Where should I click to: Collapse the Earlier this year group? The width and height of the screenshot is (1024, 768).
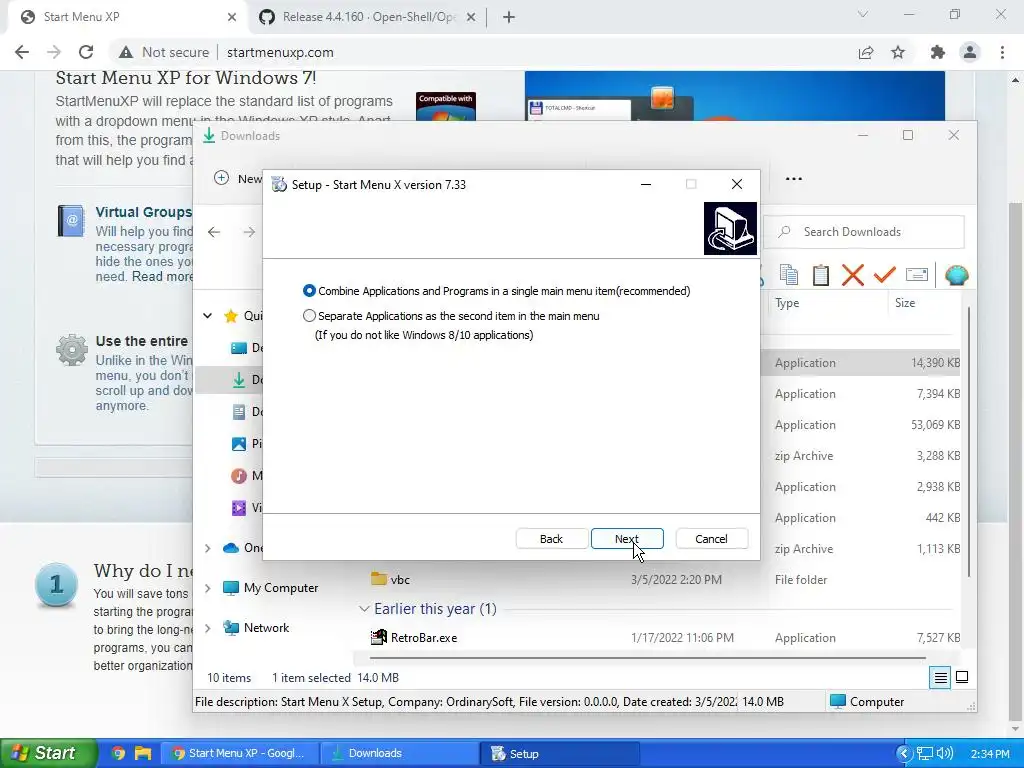tap(364, 609)
